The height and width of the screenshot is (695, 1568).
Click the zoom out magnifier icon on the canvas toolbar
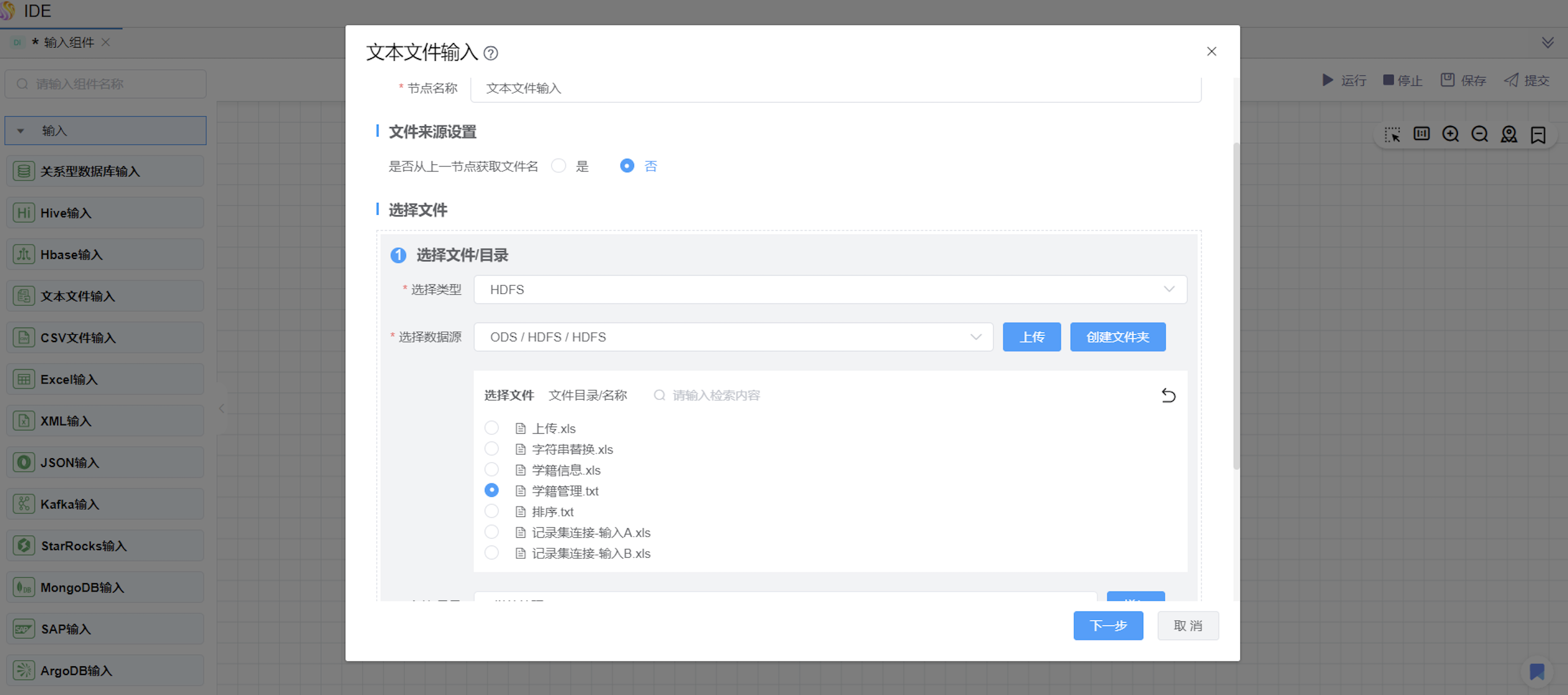[x=1479, y=134]
